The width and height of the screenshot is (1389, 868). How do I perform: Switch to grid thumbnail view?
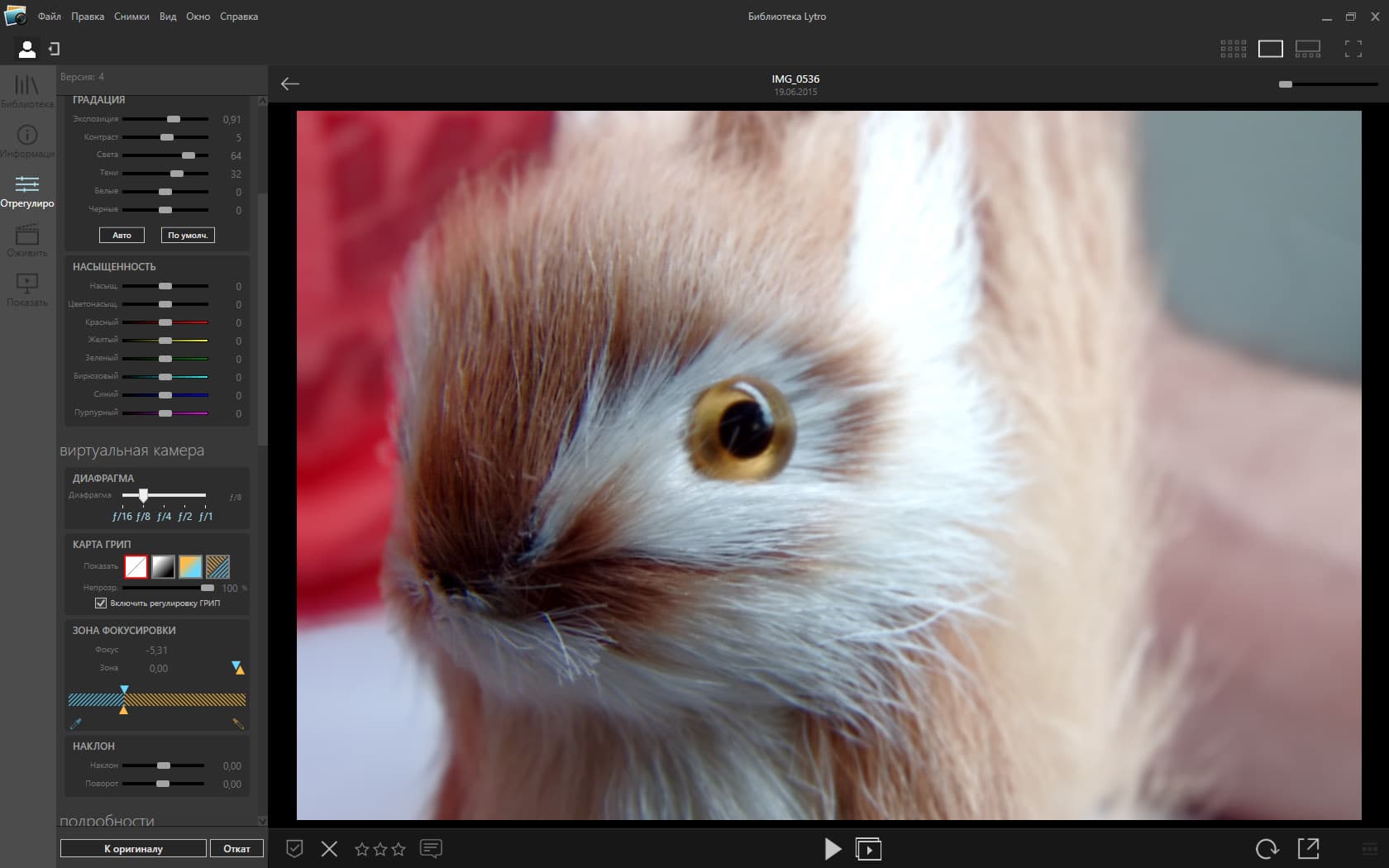[x=1233, y=49]
